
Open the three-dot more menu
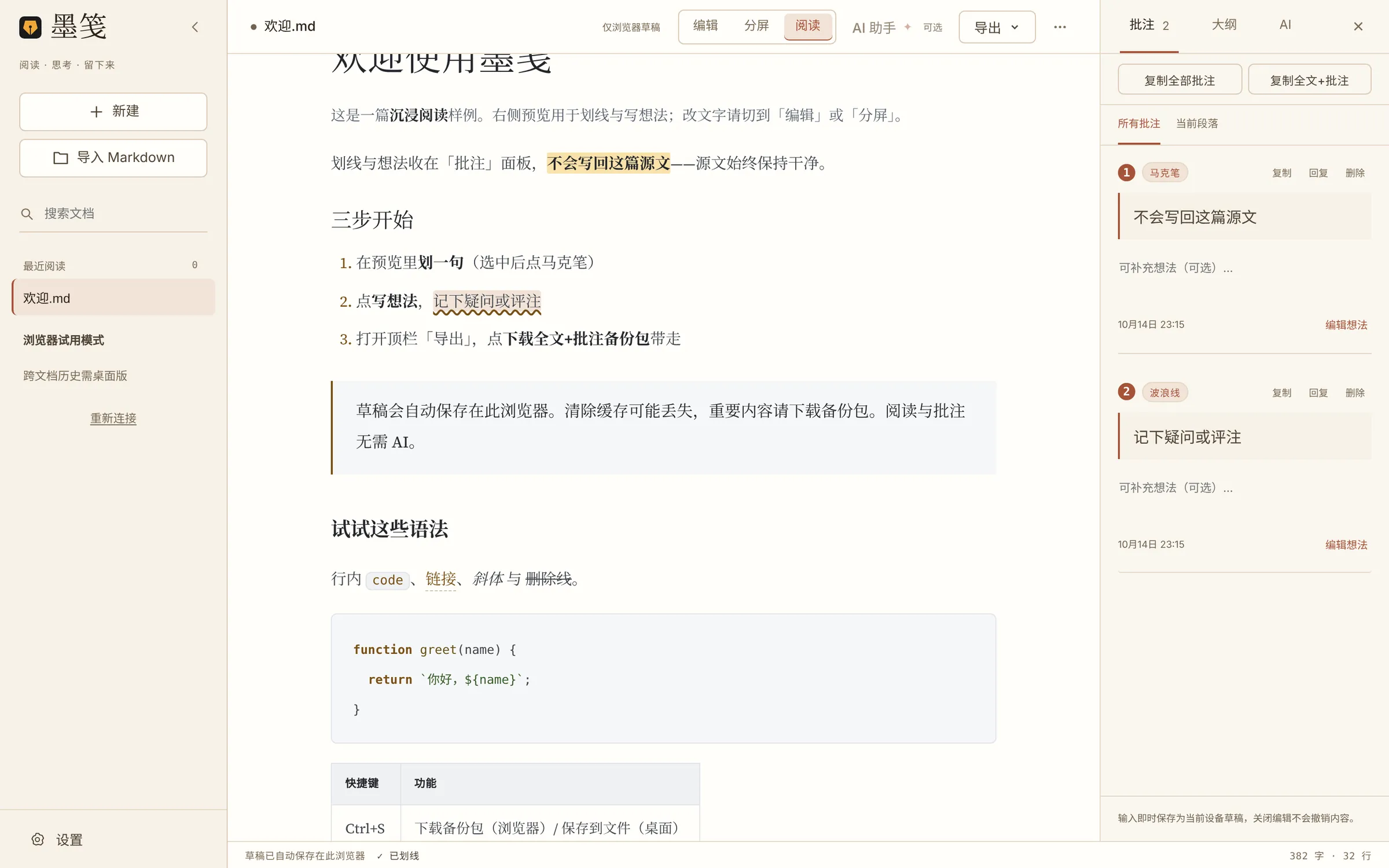click(x=1060, y=27)
